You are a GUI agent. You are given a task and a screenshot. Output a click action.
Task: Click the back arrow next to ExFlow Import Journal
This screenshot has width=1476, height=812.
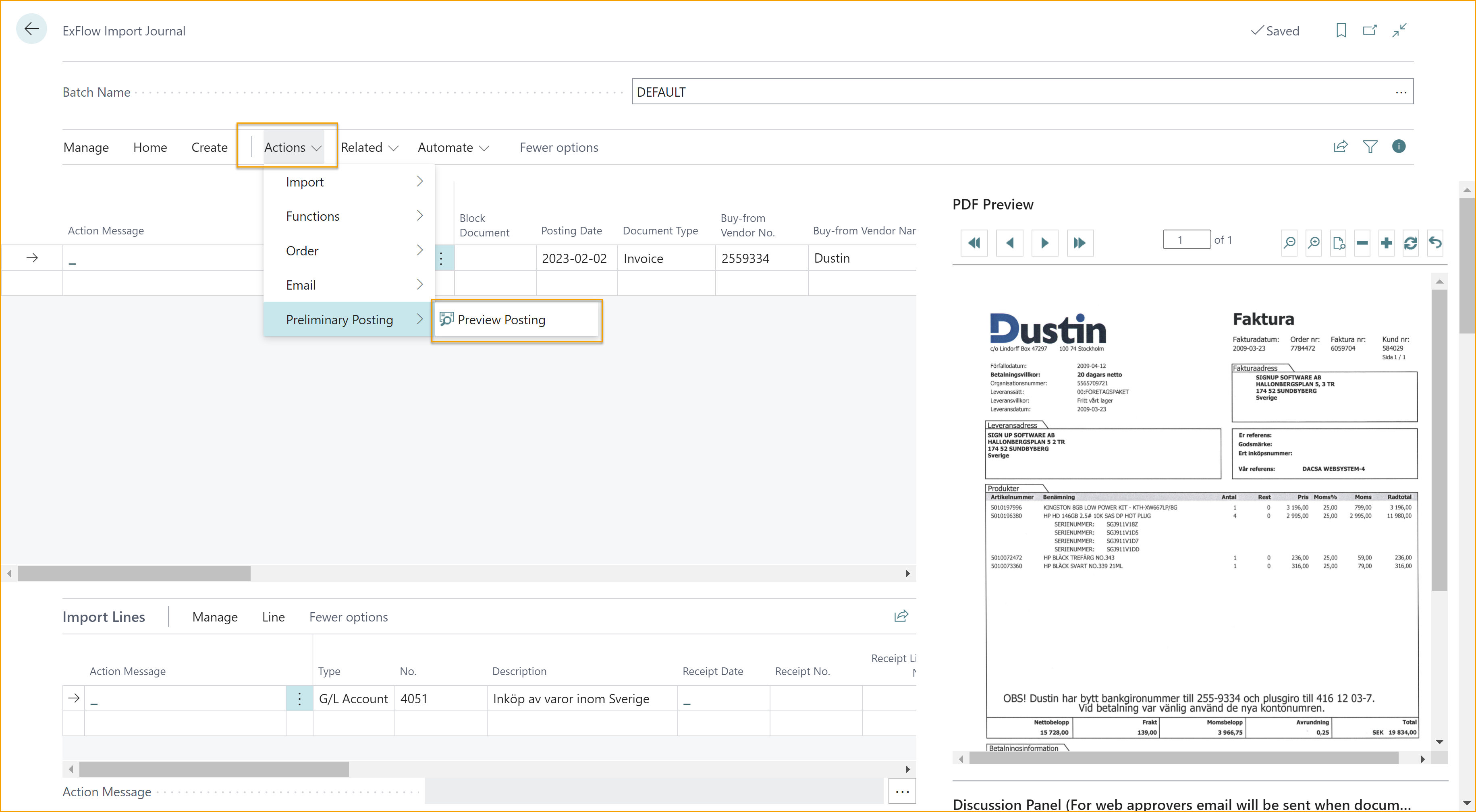[x=31, y=29]
